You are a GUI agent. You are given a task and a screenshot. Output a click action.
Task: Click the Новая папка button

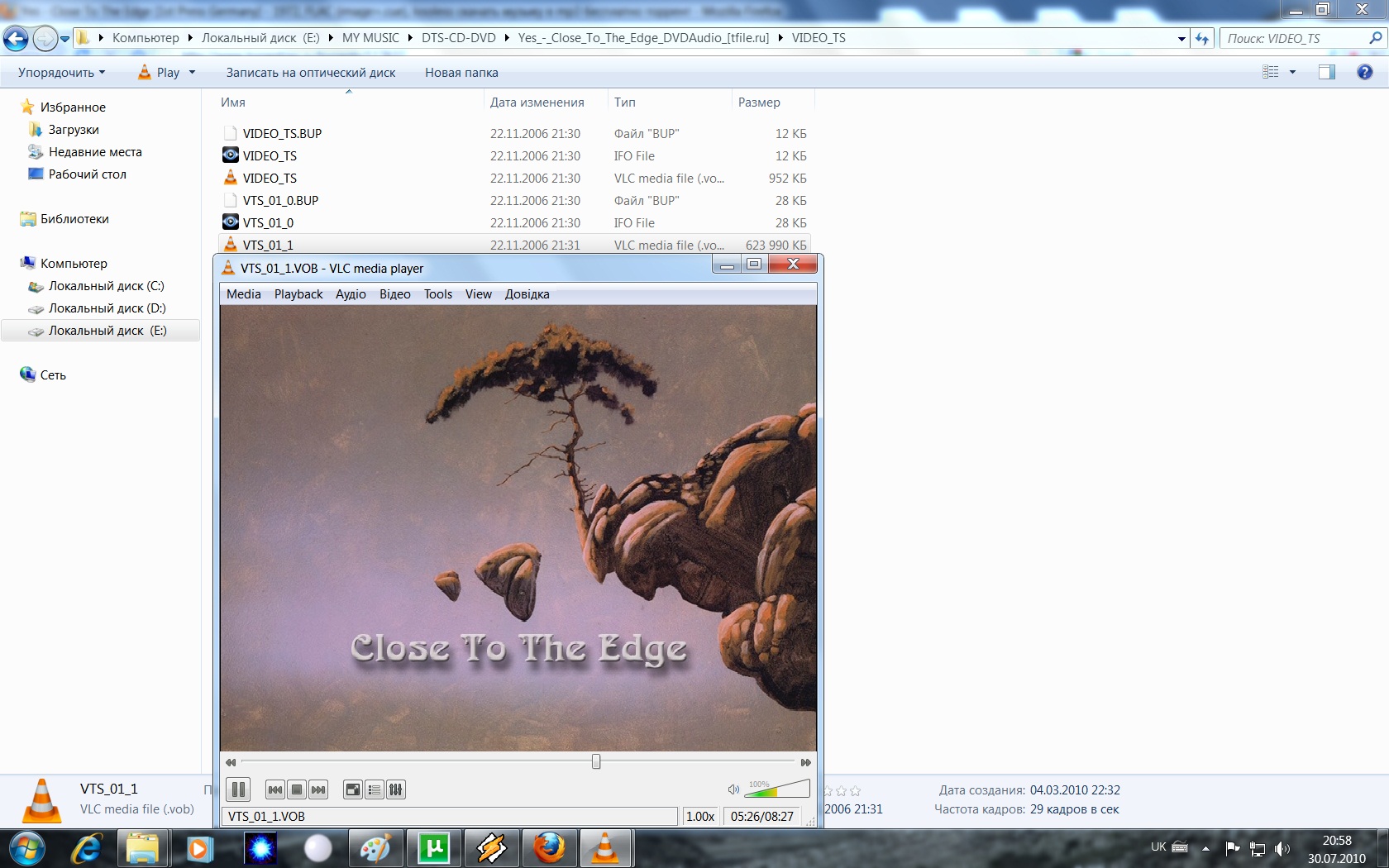click(461, 73)
